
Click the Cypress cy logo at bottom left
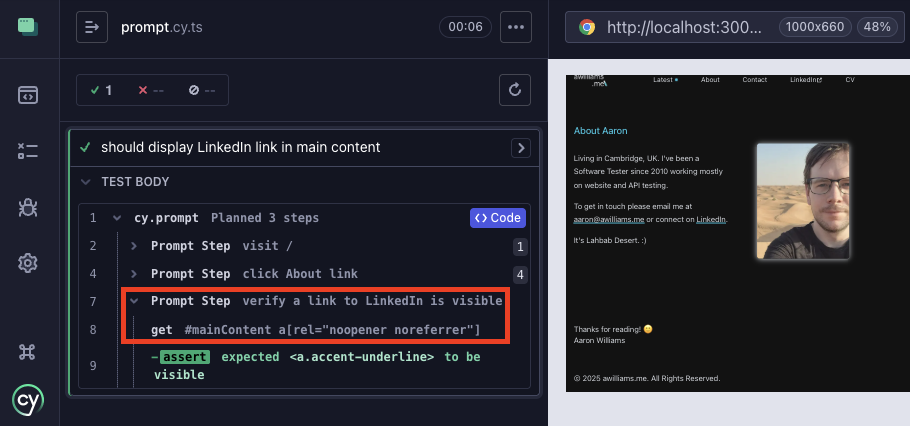tap(27, 399)
